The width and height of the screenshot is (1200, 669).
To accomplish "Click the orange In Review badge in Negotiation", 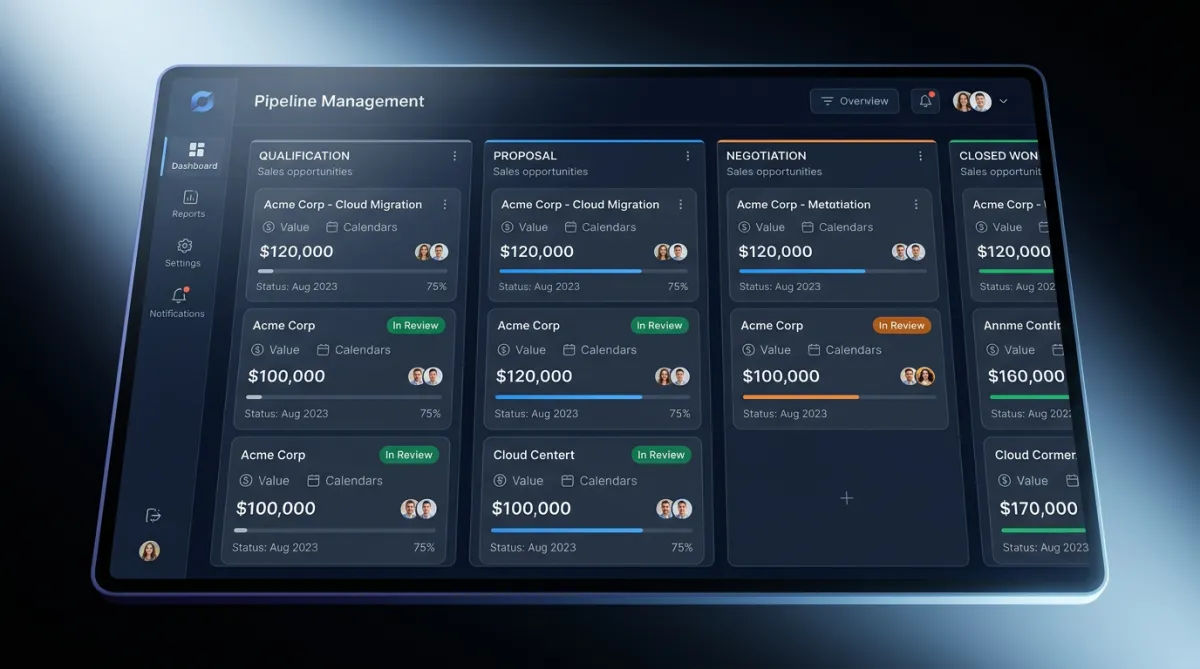I will [902, 325].
